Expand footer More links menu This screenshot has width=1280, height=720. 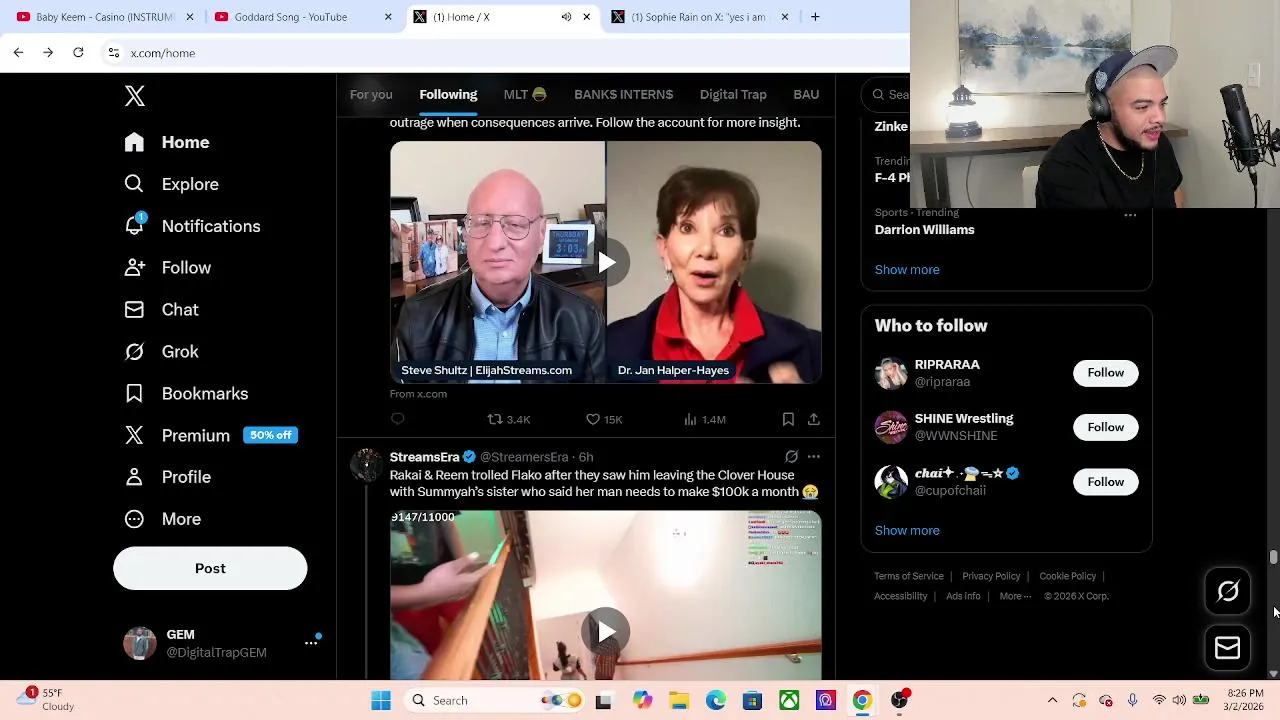(1015, 596)
